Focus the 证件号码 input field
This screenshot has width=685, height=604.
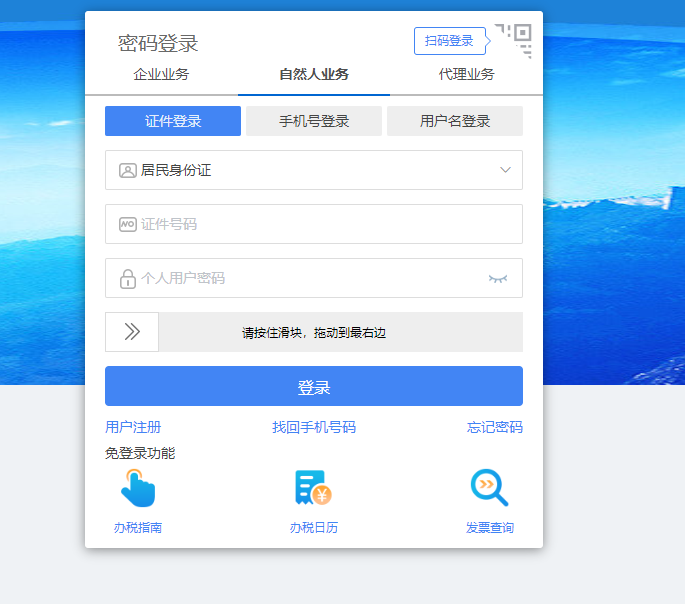coord(314,224)
